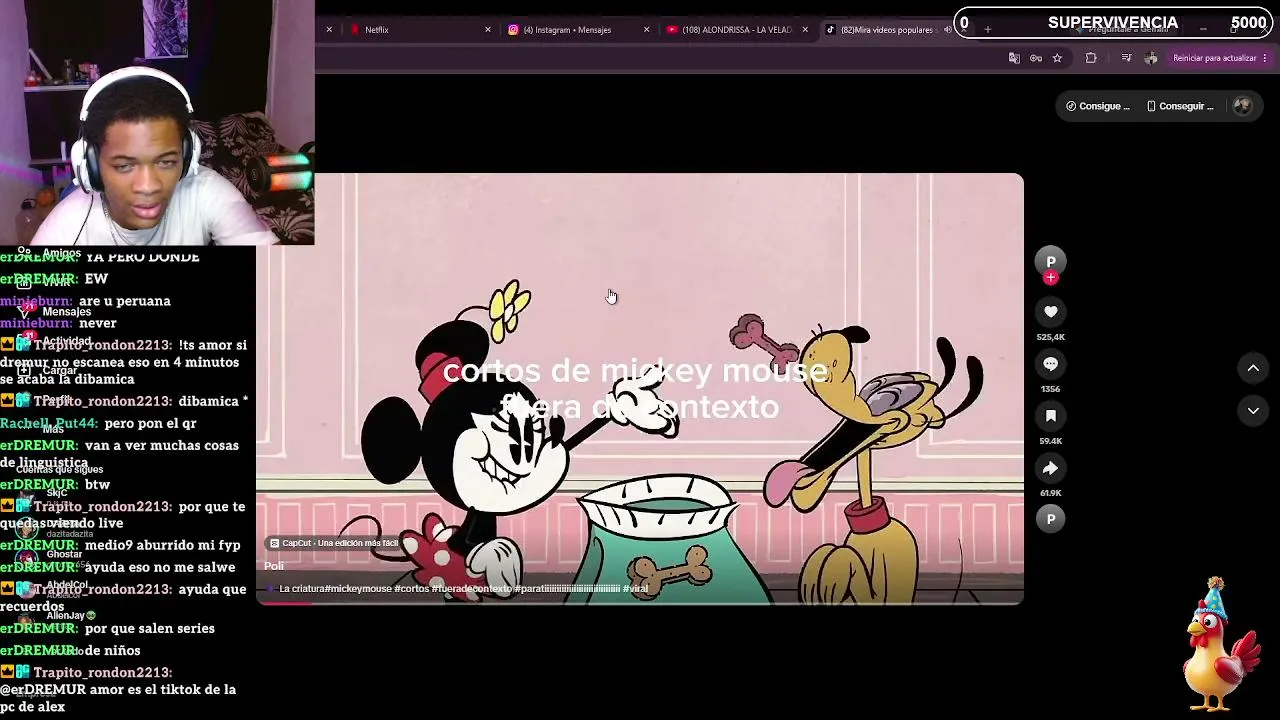Go to the previous video with up arrow

1253,368
